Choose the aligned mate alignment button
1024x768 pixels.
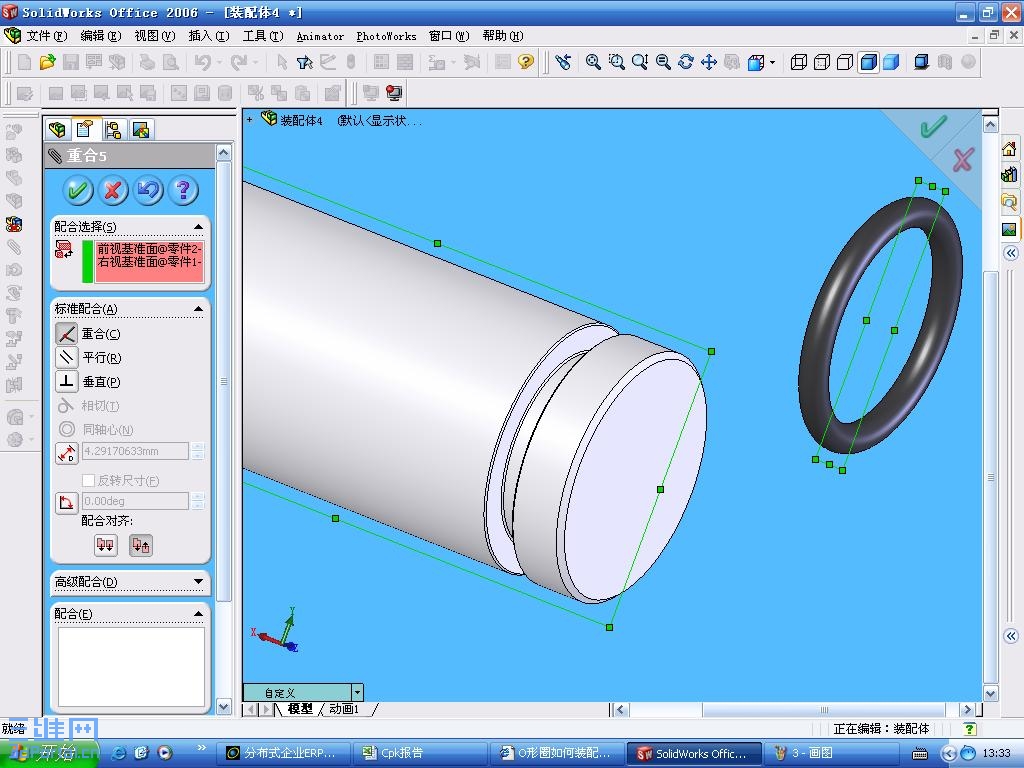[106, 545]
